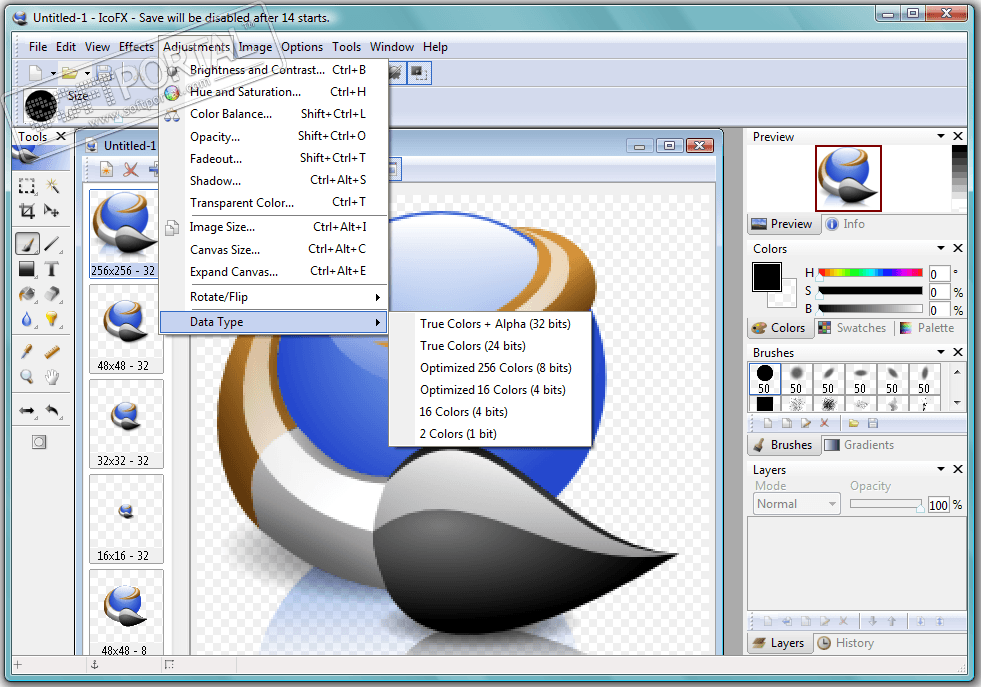Image resolution: width=981 pixels, height=687 pixels.
Task: Click the red delete image icon in Untitled-1
Action: 130,170
